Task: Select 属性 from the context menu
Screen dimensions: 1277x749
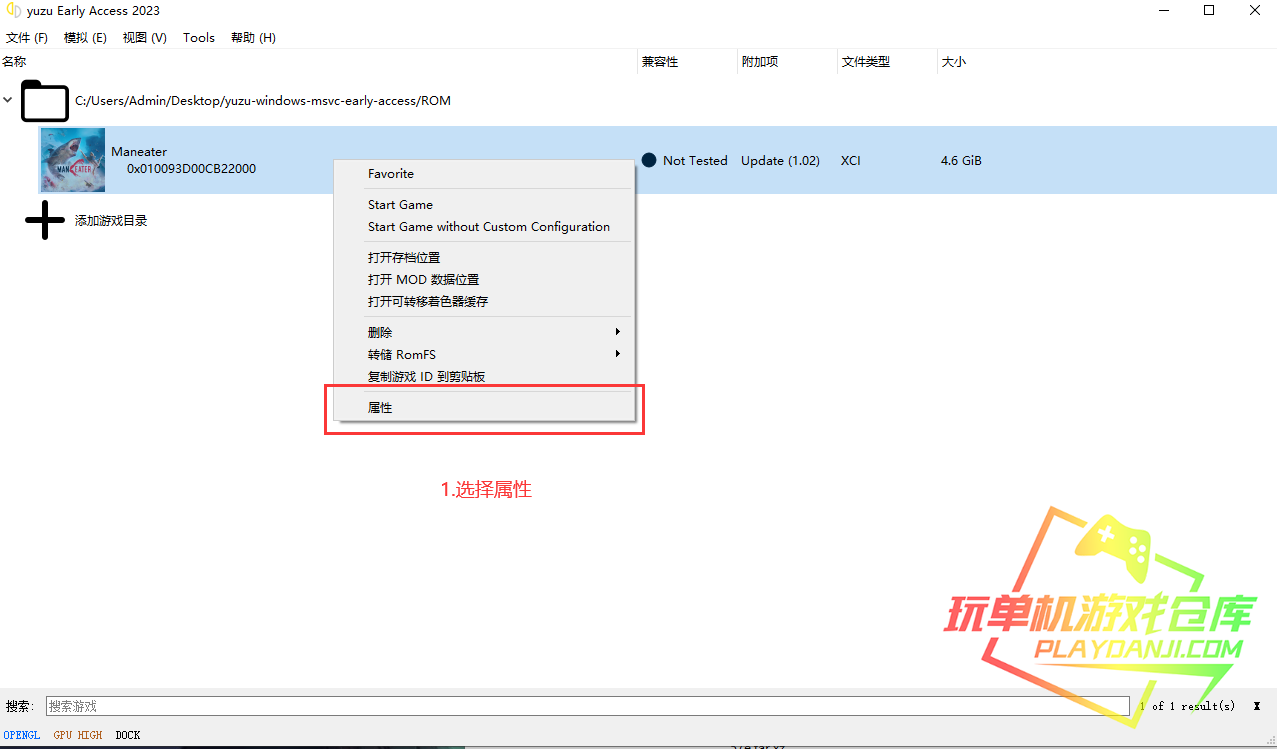Action: 380,408
